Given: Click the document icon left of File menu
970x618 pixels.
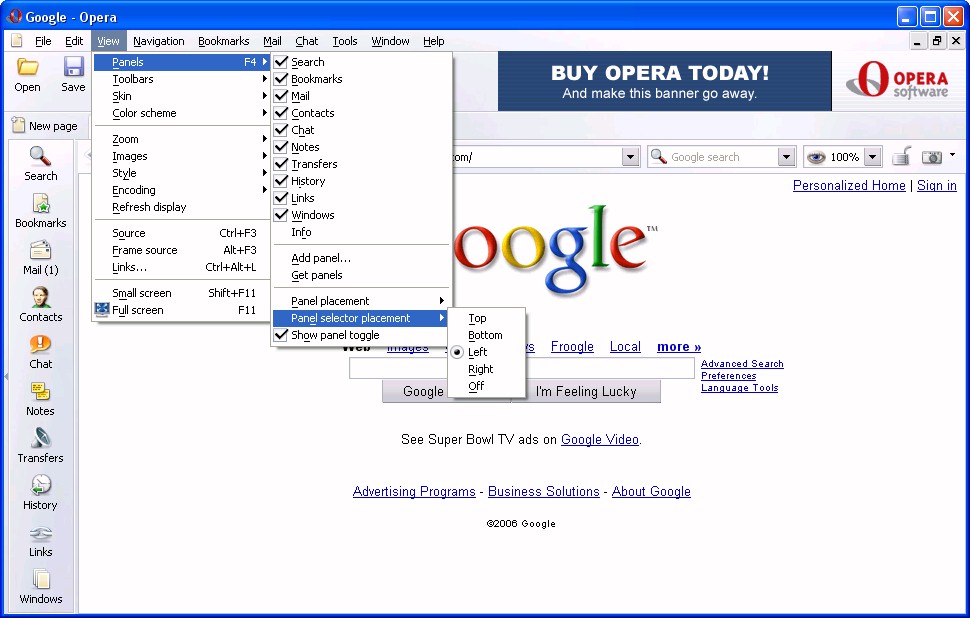Looking at the screenshot, I should pyautogui.click(x=17, y=41).
